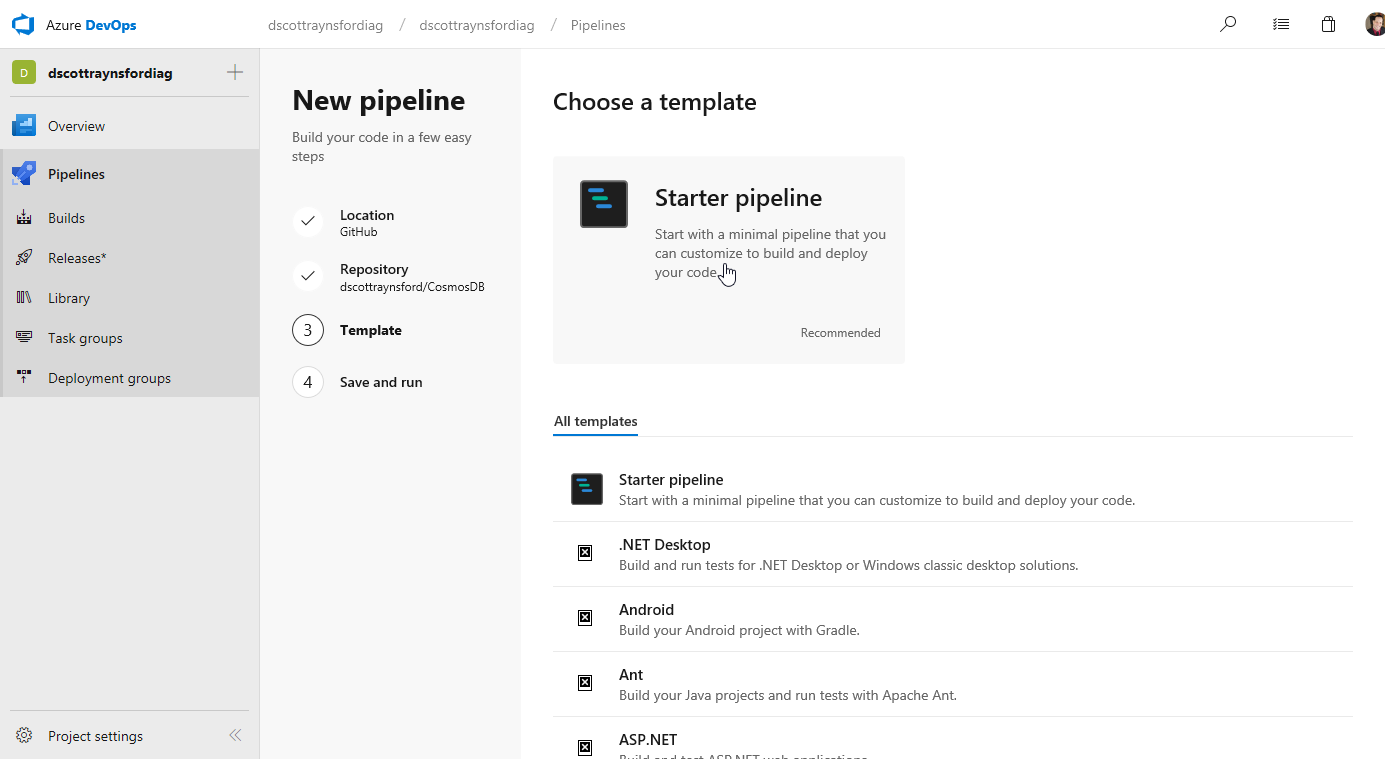Collapse the sidebar with double chevron
Viewport: 1385px width, 759px height.
pos(235,736)
